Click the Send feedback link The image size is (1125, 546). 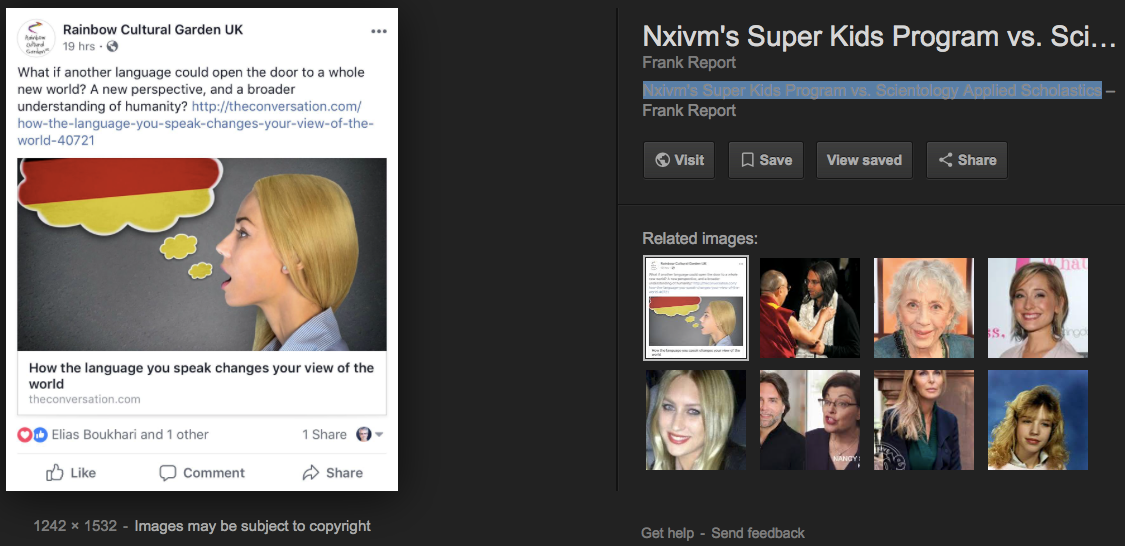[x=758, y=533]
